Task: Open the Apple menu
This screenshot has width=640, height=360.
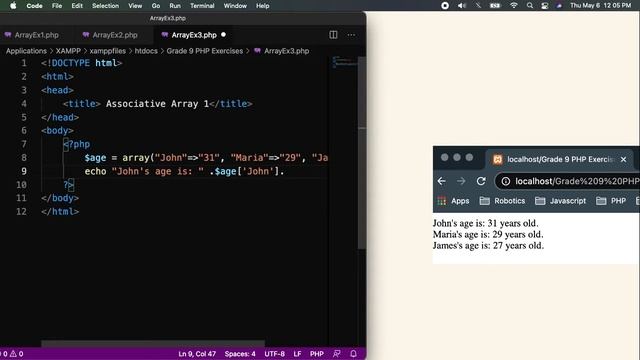Action: pos(13,6)
